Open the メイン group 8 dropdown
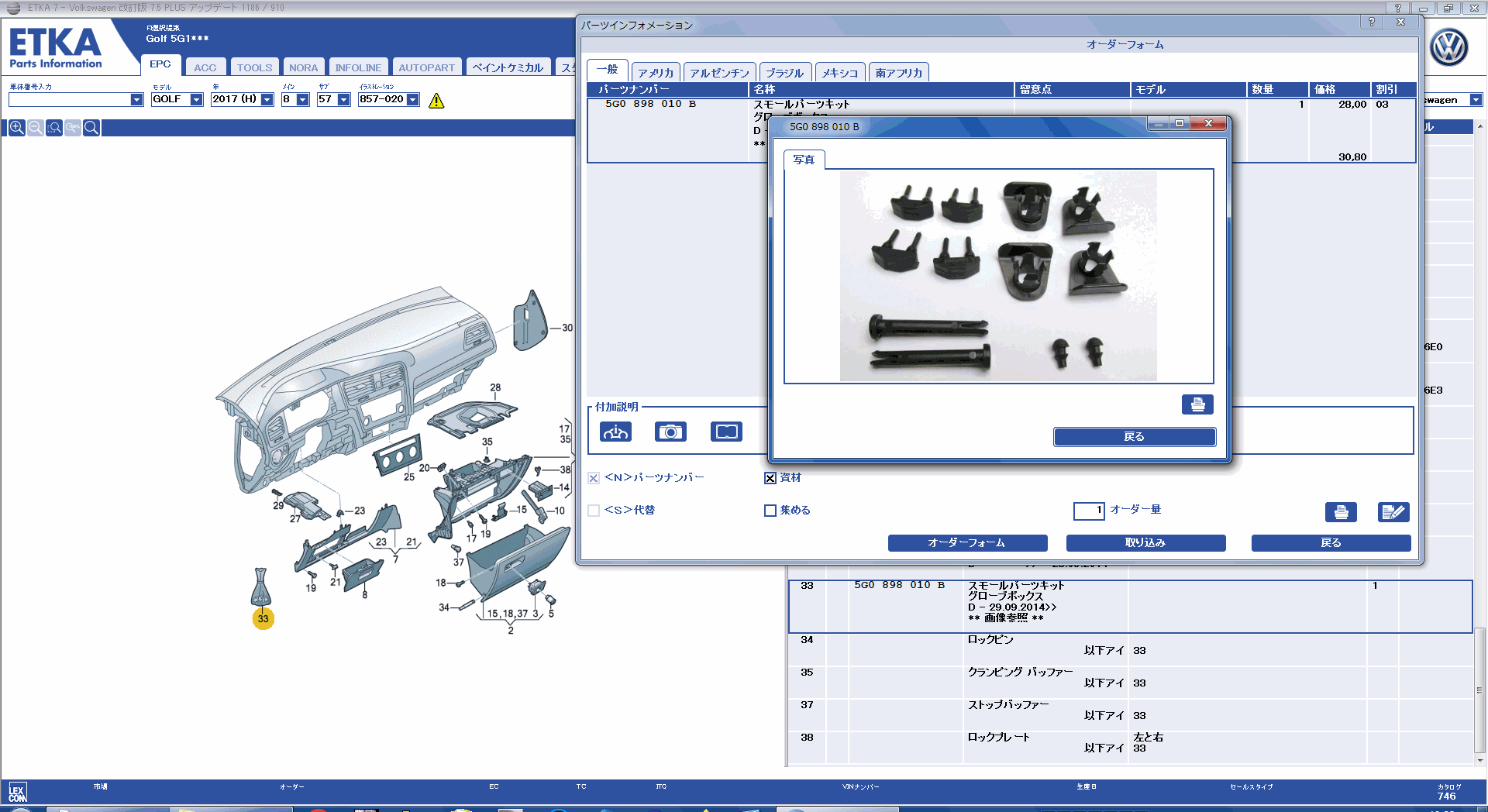 coord(302,100)
